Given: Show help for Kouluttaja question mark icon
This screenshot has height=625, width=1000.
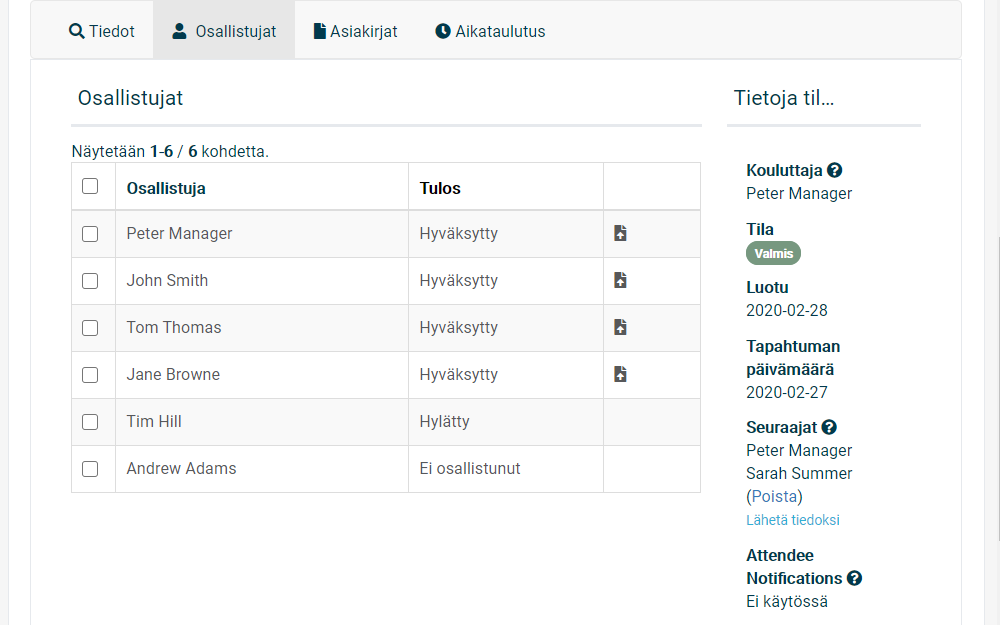Looking at the screenshot, I should 834,170.
